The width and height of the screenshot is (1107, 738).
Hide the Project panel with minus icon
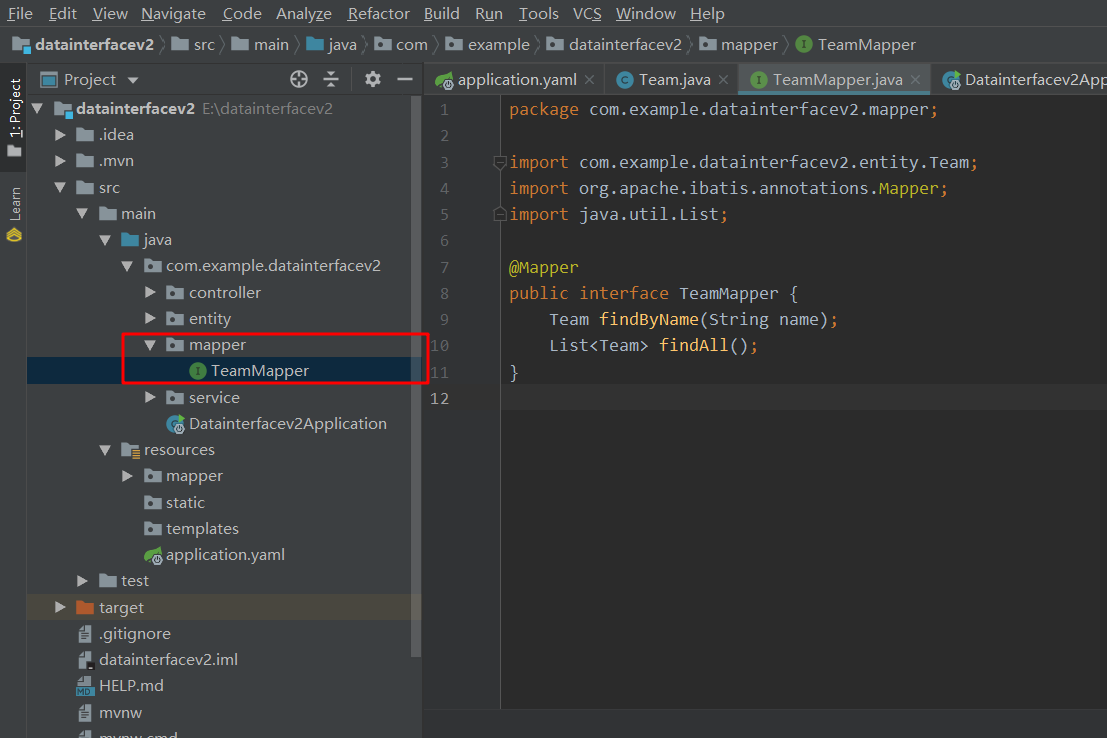[405, 79]
